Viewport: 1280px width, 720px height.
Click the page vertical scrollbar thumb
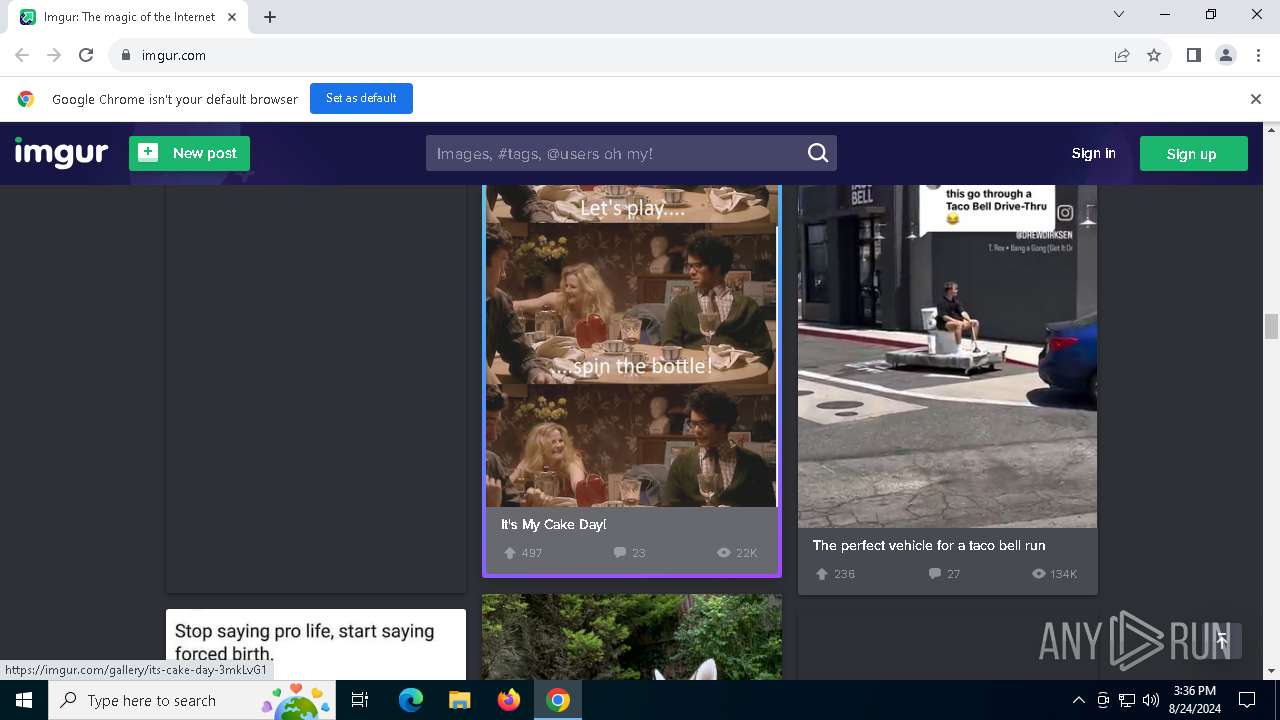[x=1271, y=327]
